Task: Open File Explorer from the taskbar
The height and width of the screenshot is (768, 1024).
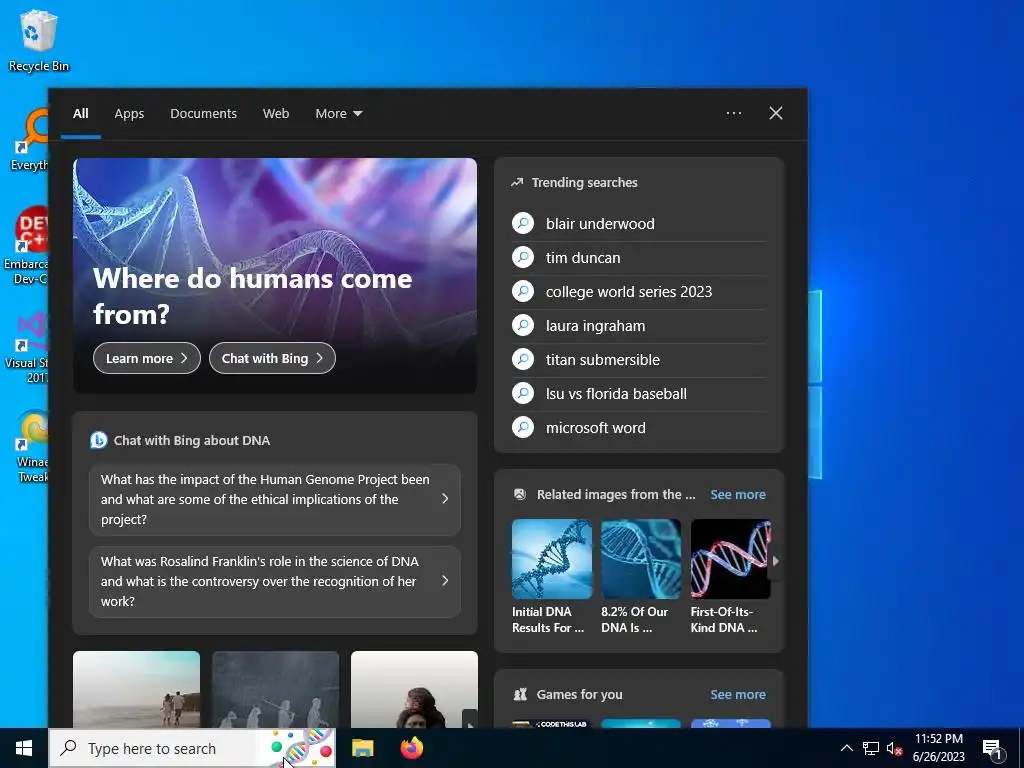Action: [x=362, y=748]
